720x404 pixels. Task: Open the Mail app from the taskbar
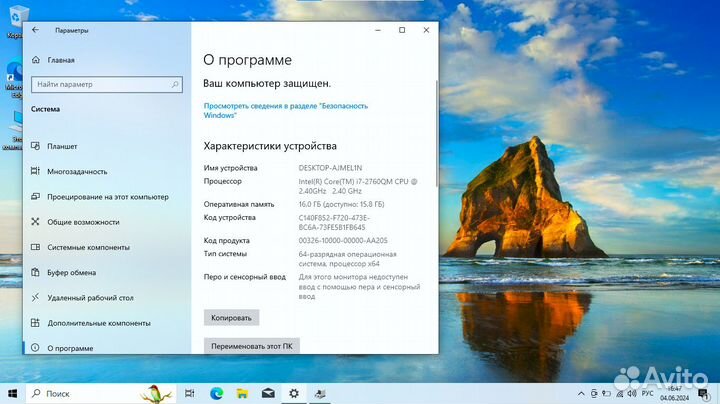pyautogui.click(x=268, y=393)
